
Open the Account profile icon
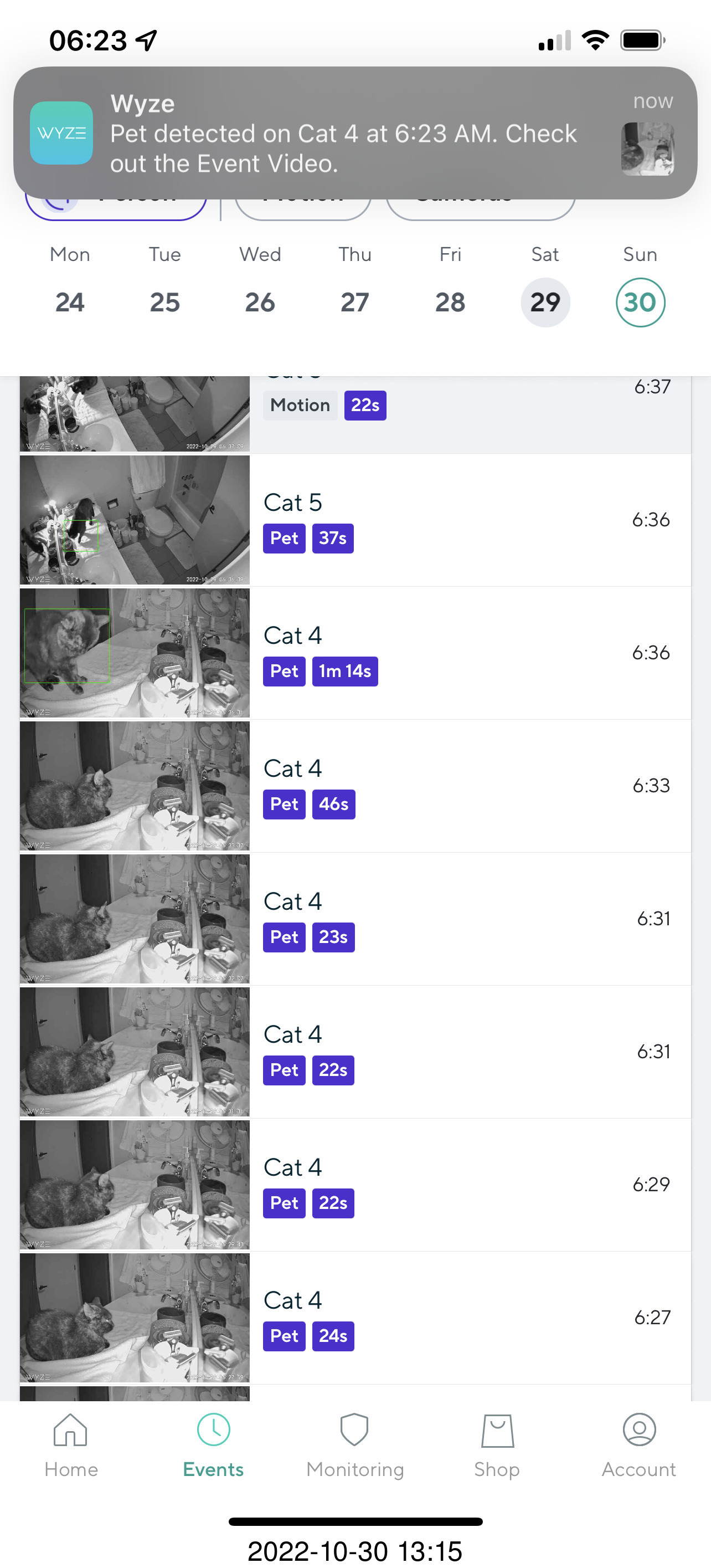tap(638, 1429)
